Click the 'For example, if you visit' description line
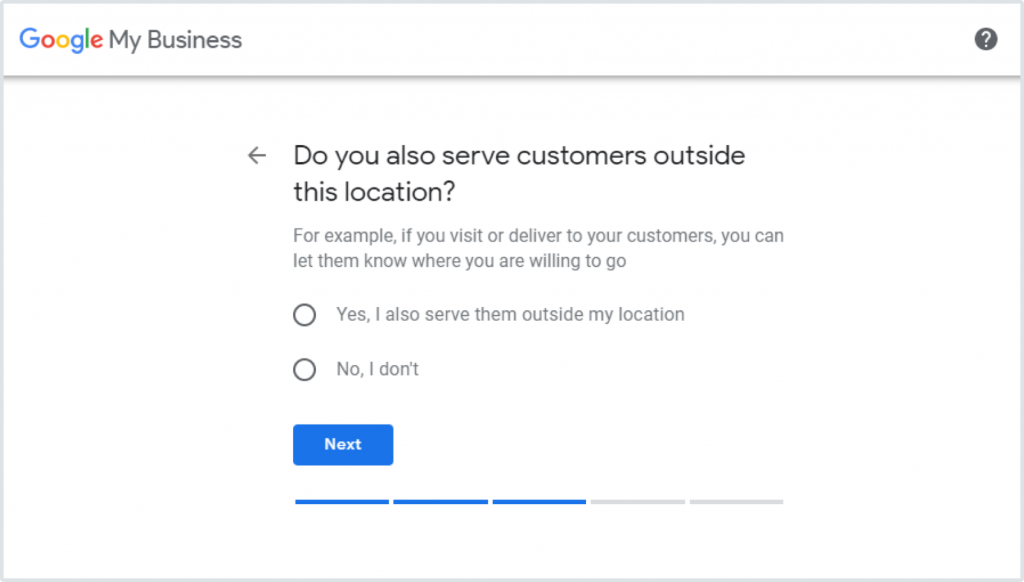The height and width of the screenshot is (582, 1024). click(538, 237)
